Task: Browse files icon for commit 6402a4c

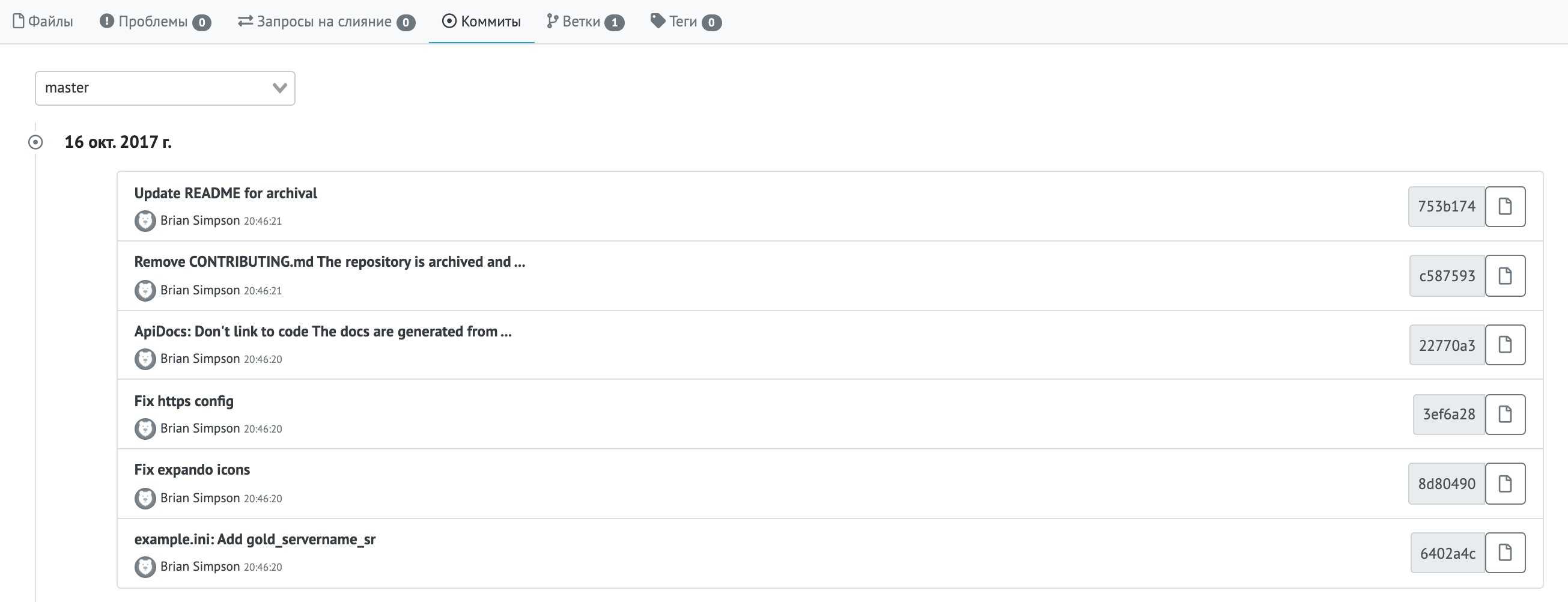Action: tap(1505, 553)
